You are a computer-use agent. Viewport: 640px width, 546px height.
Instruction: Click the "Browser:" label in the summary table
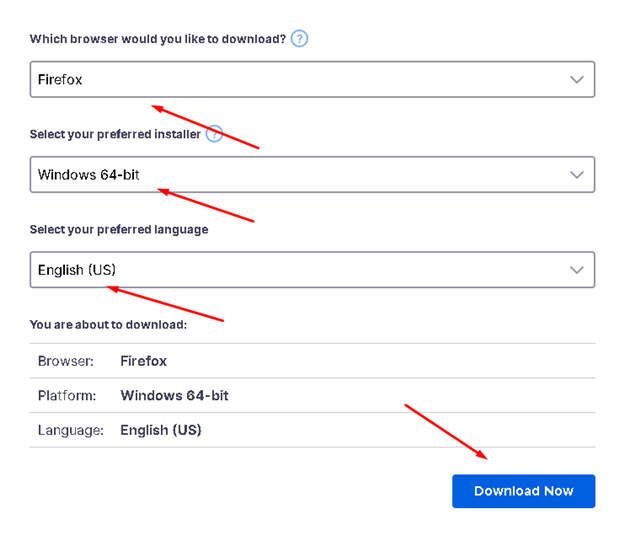(x=66, y=361)
